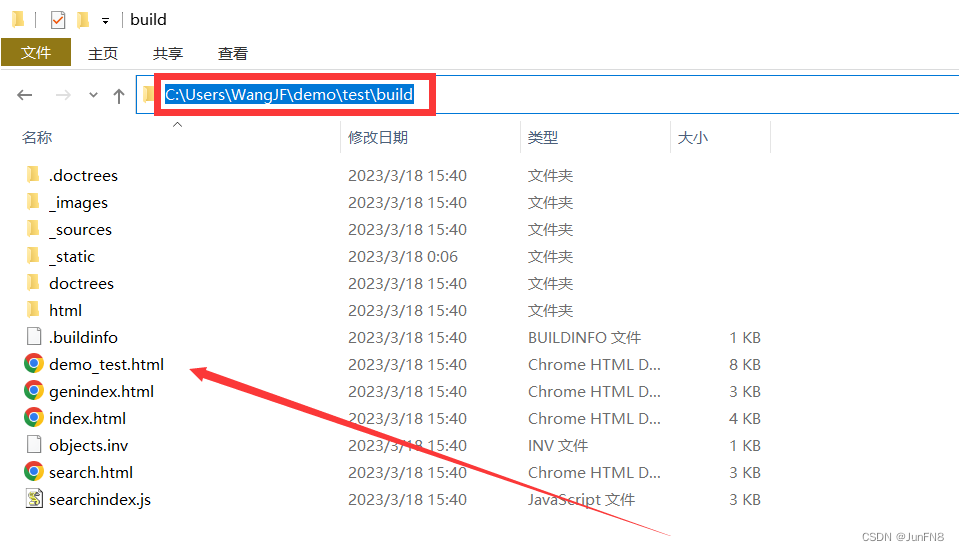Click Chrome icon for index.html
Viewport: 959px width, 551px height.
tap(34, 417)
